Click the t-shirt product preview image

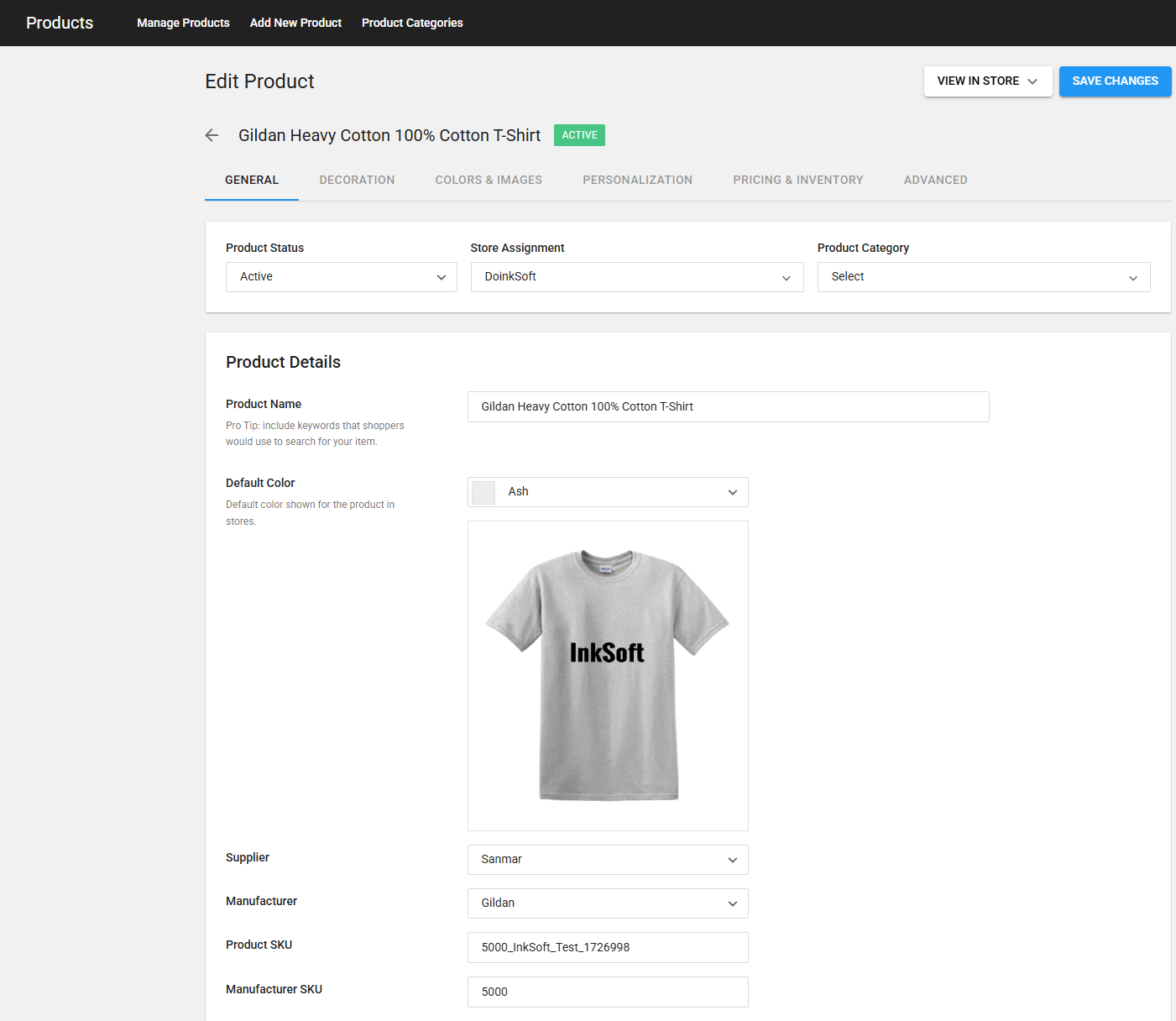(608, 675)
